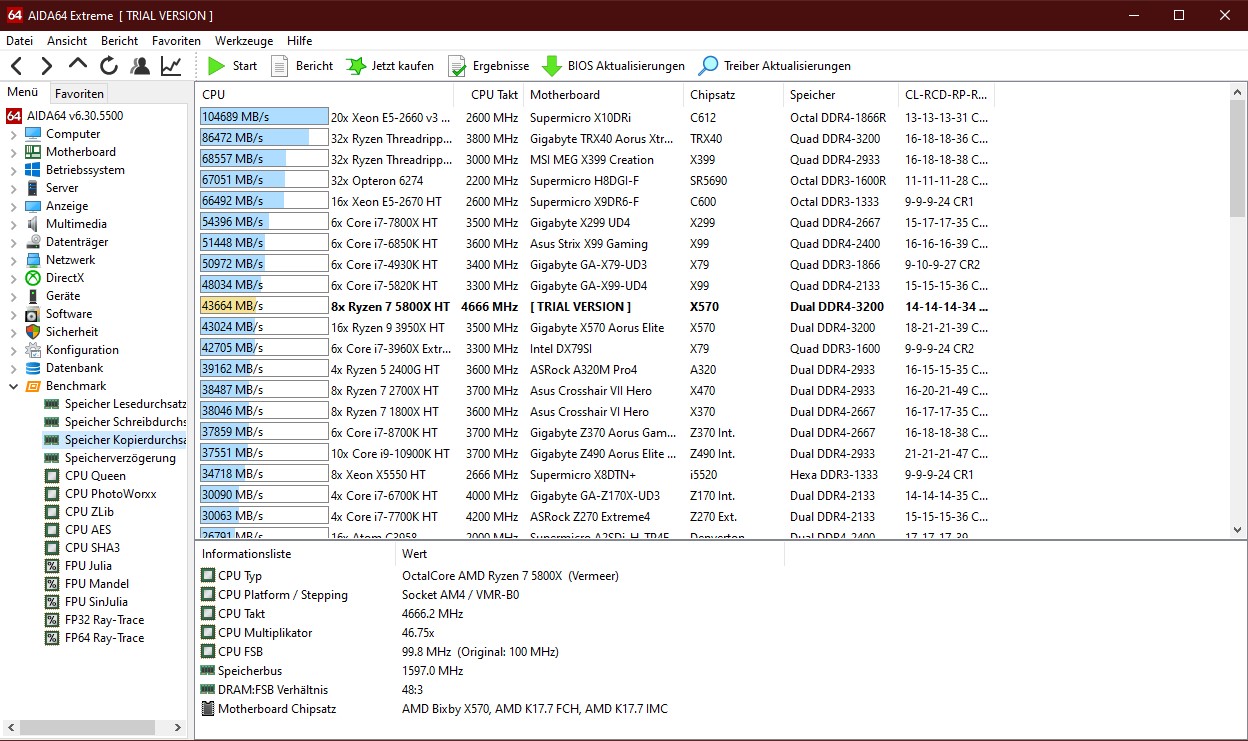Select the 86472 MB/s result bar
This screenshot has width=1248, height=741.
pyautogui.click(x=264, y=138)
